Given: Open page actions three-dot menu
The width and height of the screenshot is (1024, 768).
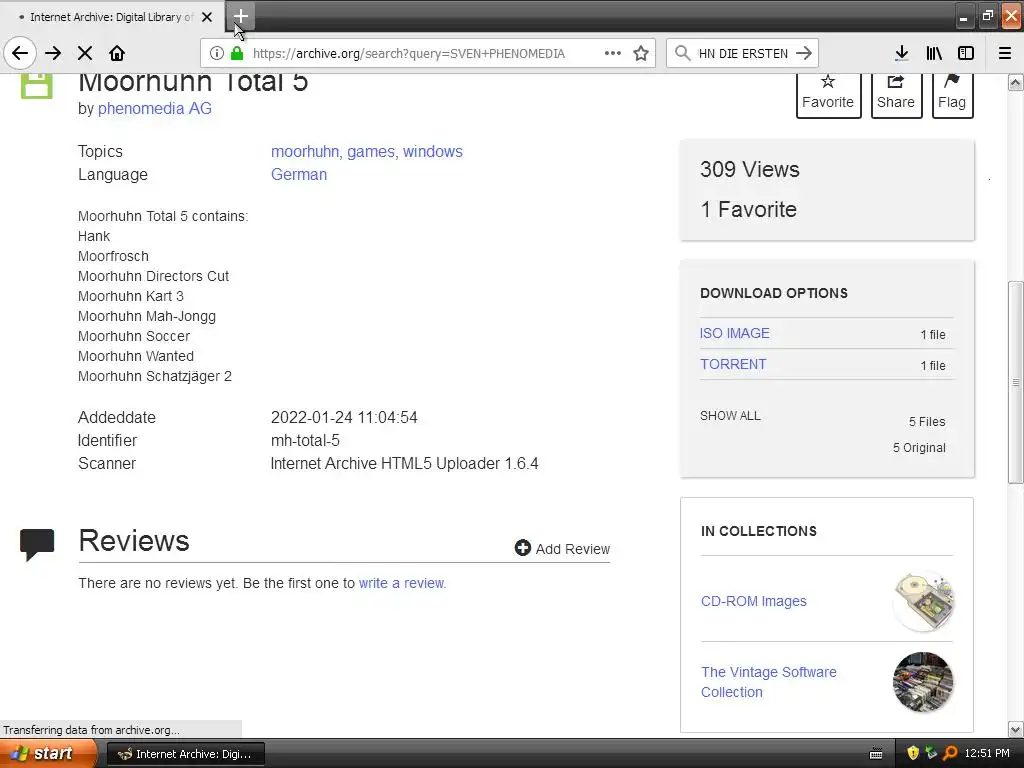Looking at the screenshot, I should (613, 53).
